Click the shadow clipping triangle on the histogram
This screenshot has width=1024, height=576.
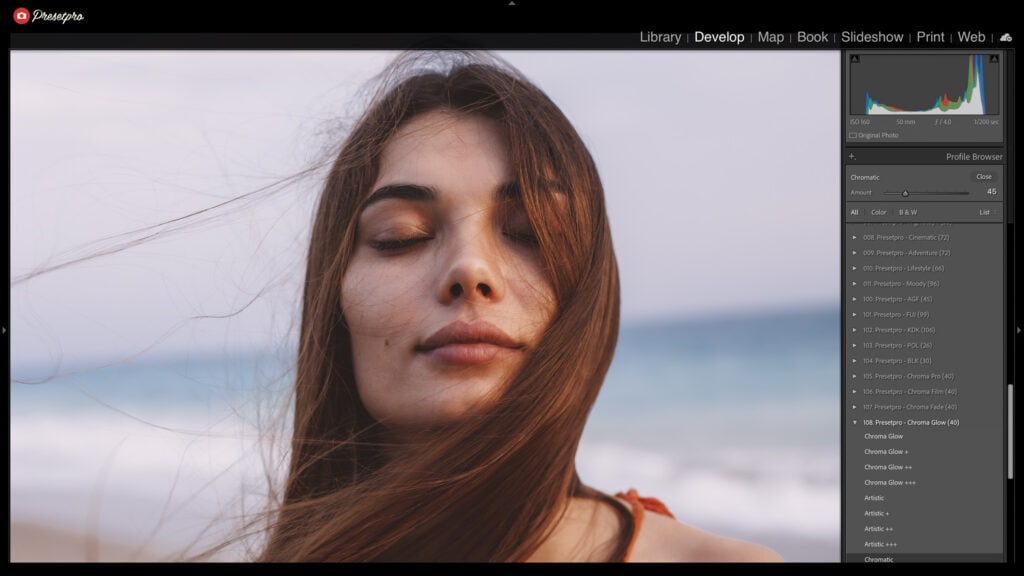coord(855,59)
